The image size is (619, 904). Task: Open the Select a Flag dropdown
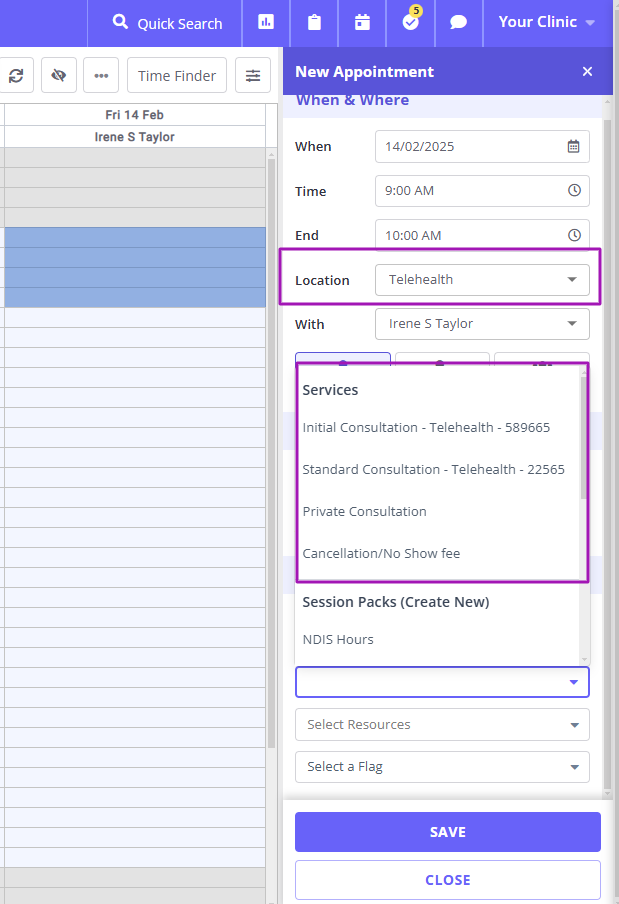click(x=442, y=767)
